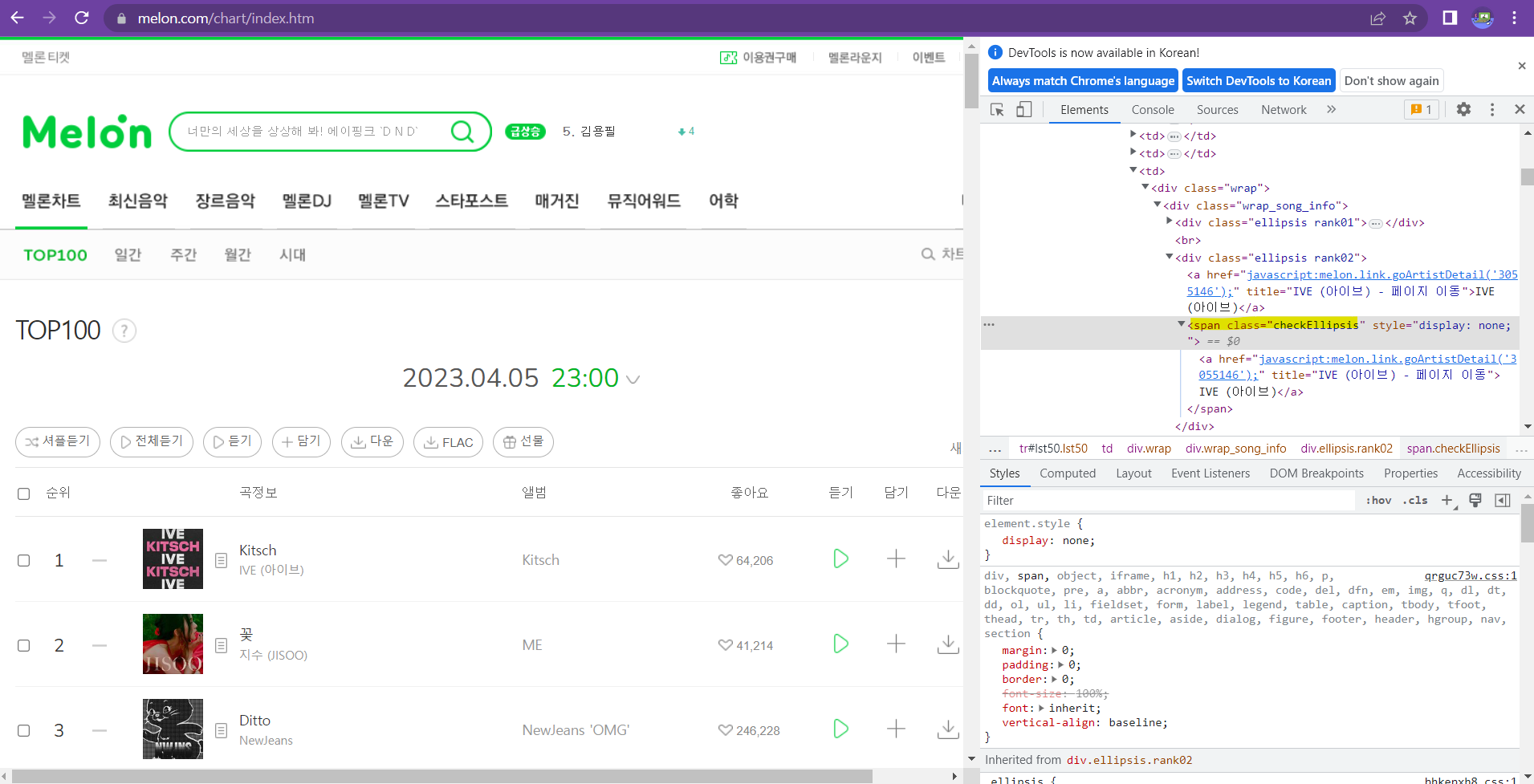Expand the ellipsis rank01 div node

pyautogui.click(x=1170, y=221)
